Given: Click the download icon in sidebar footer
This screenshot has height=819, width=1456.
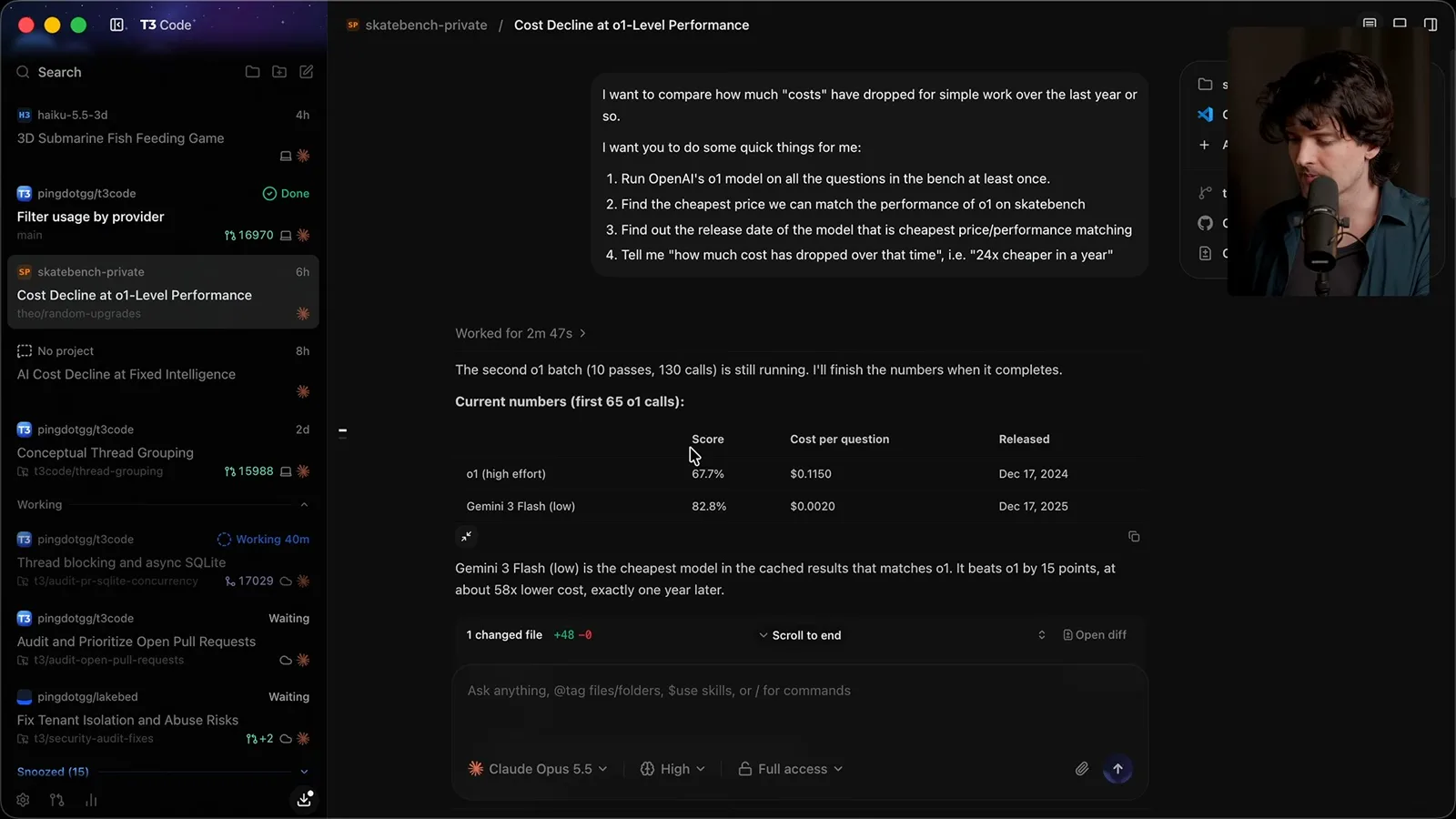Looking at the screenshot, I should click(305, 799).
